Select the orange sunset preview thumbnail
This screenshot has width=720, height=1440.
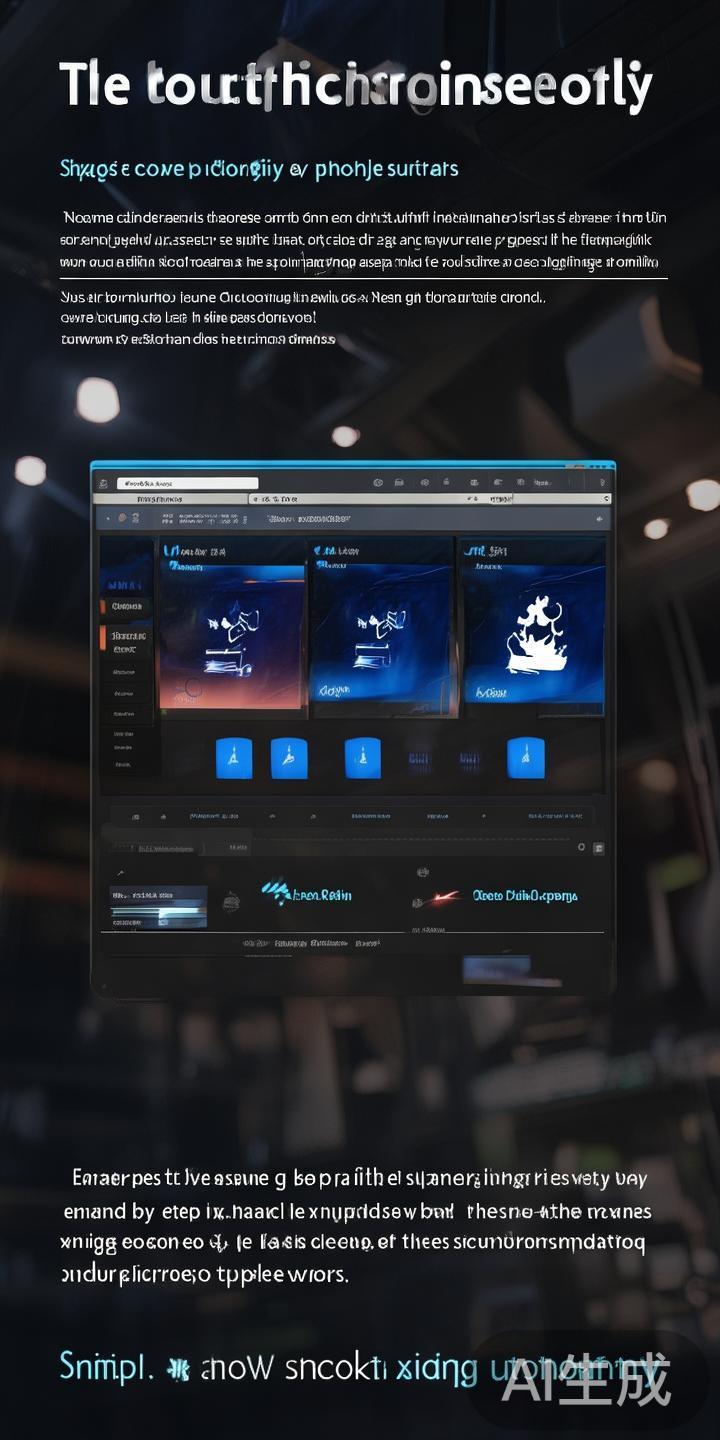coord(232,636)
